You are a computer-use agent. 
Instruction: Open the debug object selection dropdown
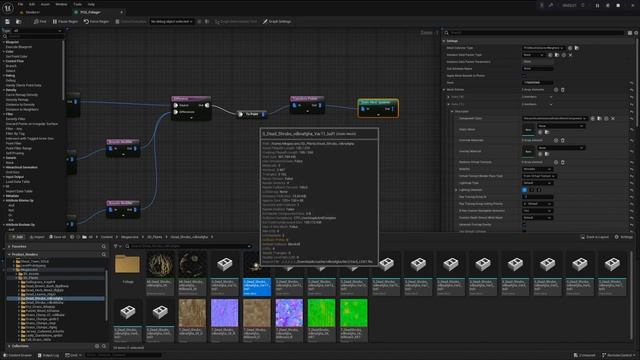(171, 22)
